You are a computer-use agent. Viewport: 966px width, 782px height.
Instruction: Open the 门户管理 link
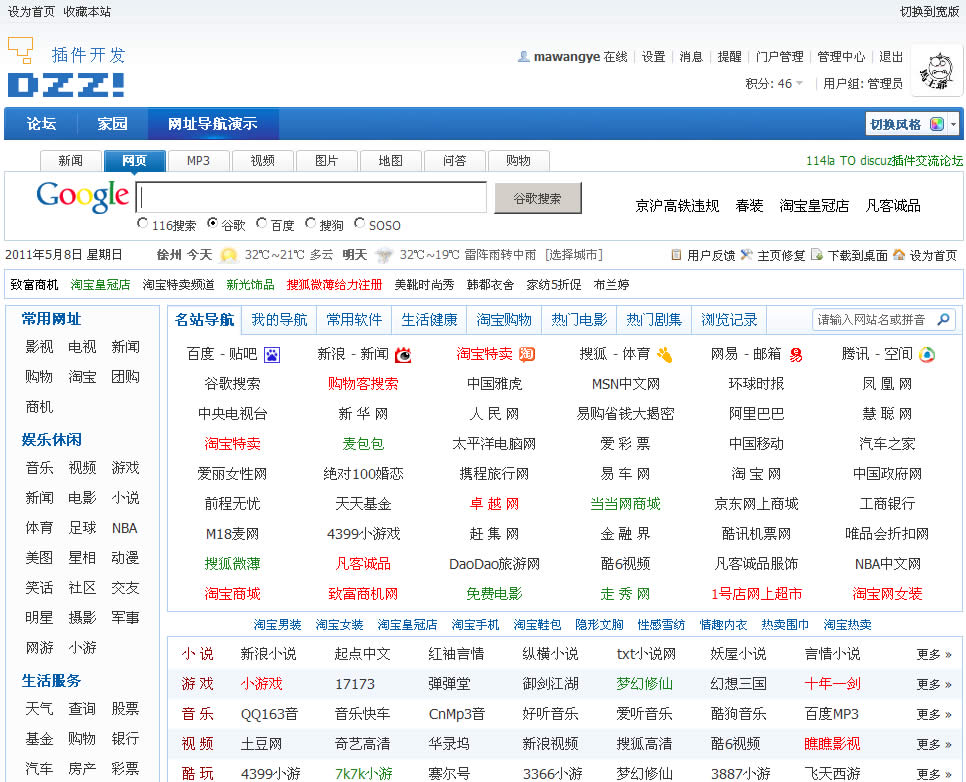779,57
